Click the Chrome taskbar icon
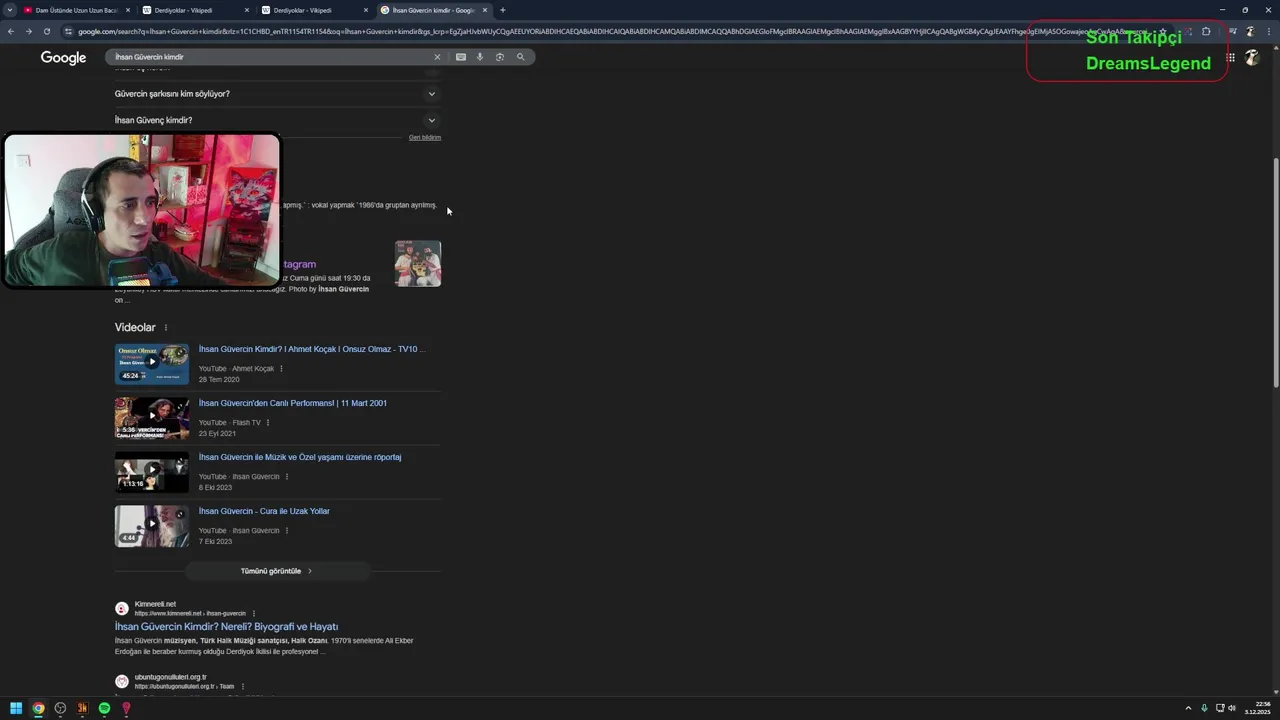This screenshot has height=720, width=1280. (38, 708)
